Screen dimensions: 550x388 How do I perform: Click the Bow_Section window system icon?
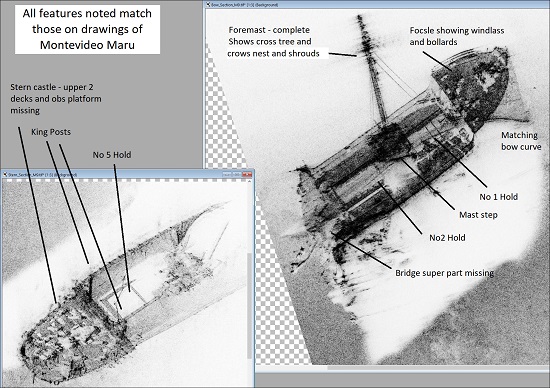point(208,5)
